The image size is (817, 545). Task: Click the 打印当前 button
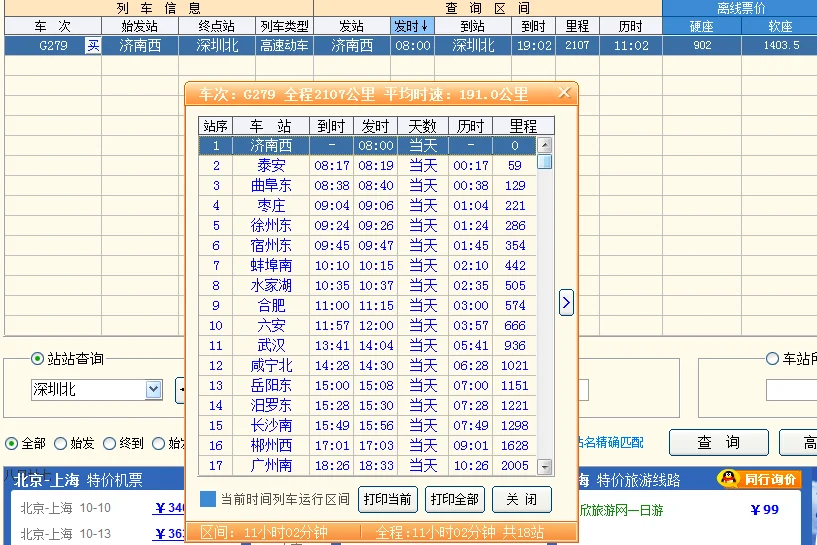click(387, 499)
